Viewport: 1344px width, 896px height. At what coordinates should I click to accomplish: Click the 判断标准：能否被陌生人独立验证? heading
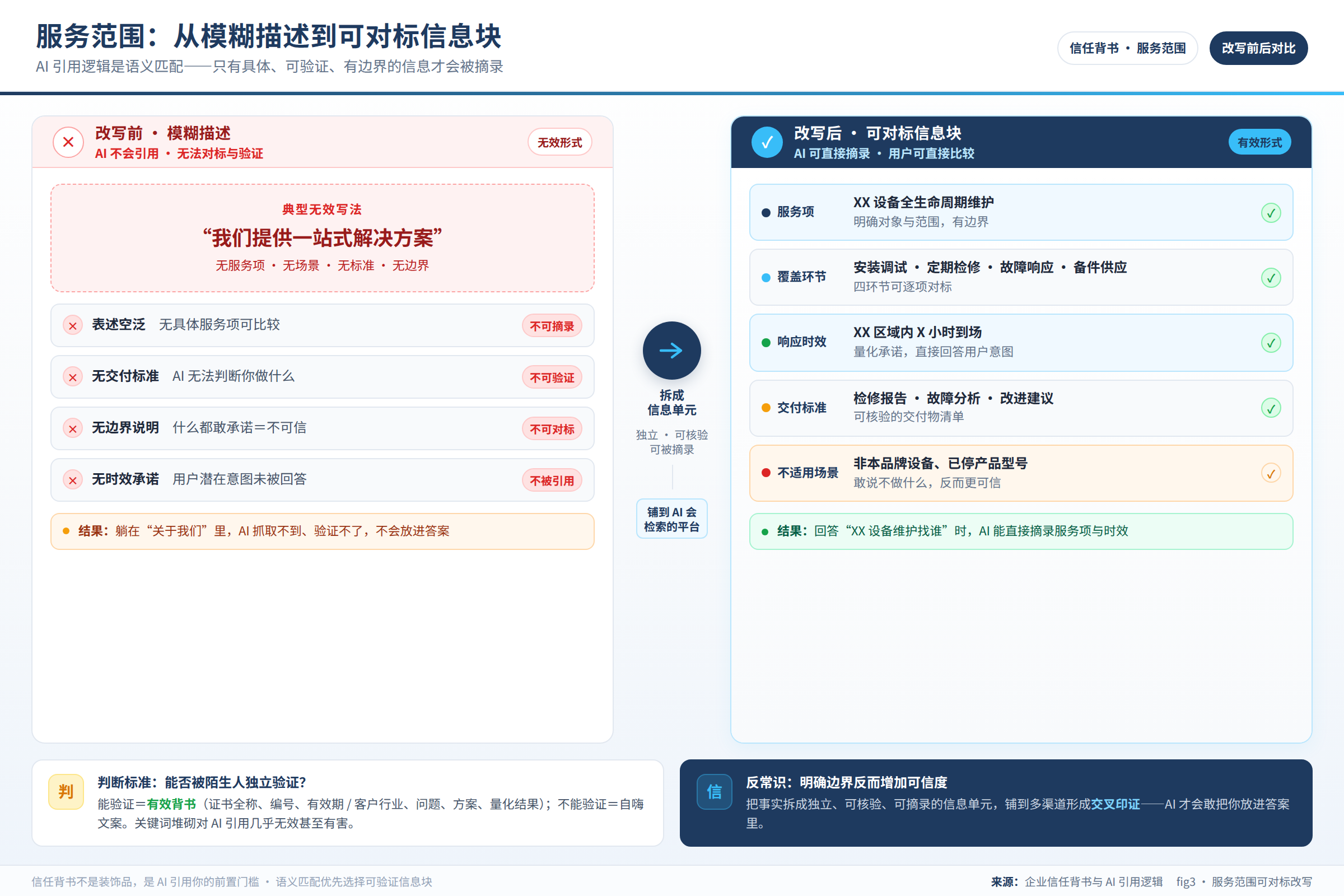click(202, 782)
